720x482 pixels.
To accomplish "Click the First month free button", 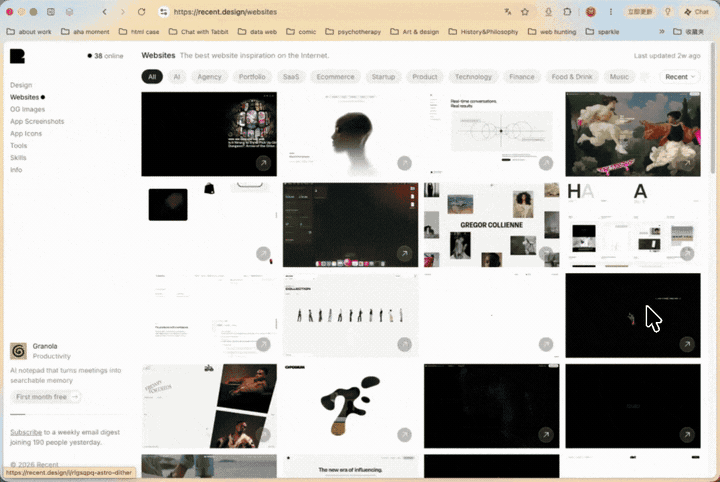I will point(46,397).
